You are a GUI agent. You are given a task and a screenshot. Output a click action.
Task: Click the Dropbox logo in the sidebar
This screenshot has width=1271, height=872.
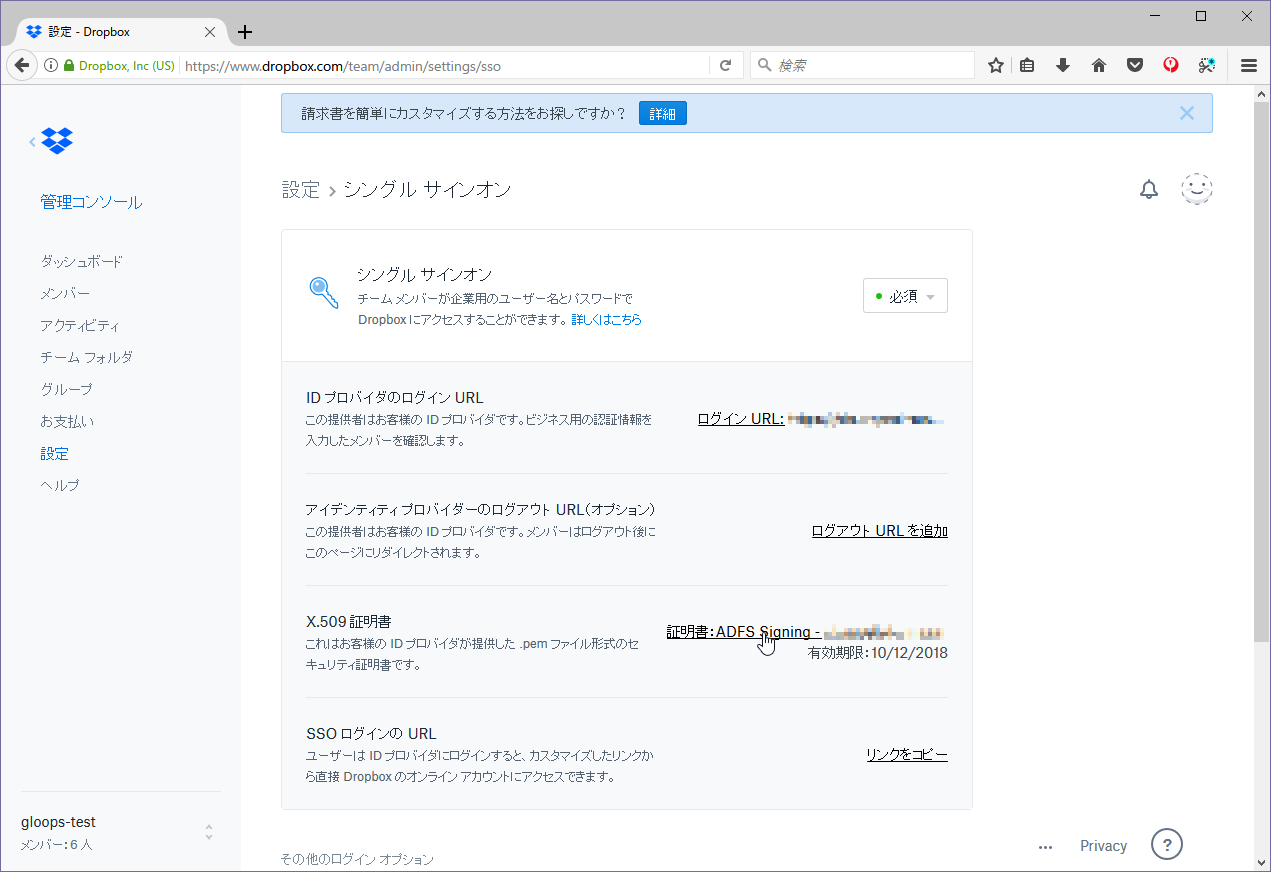point(57,141)
